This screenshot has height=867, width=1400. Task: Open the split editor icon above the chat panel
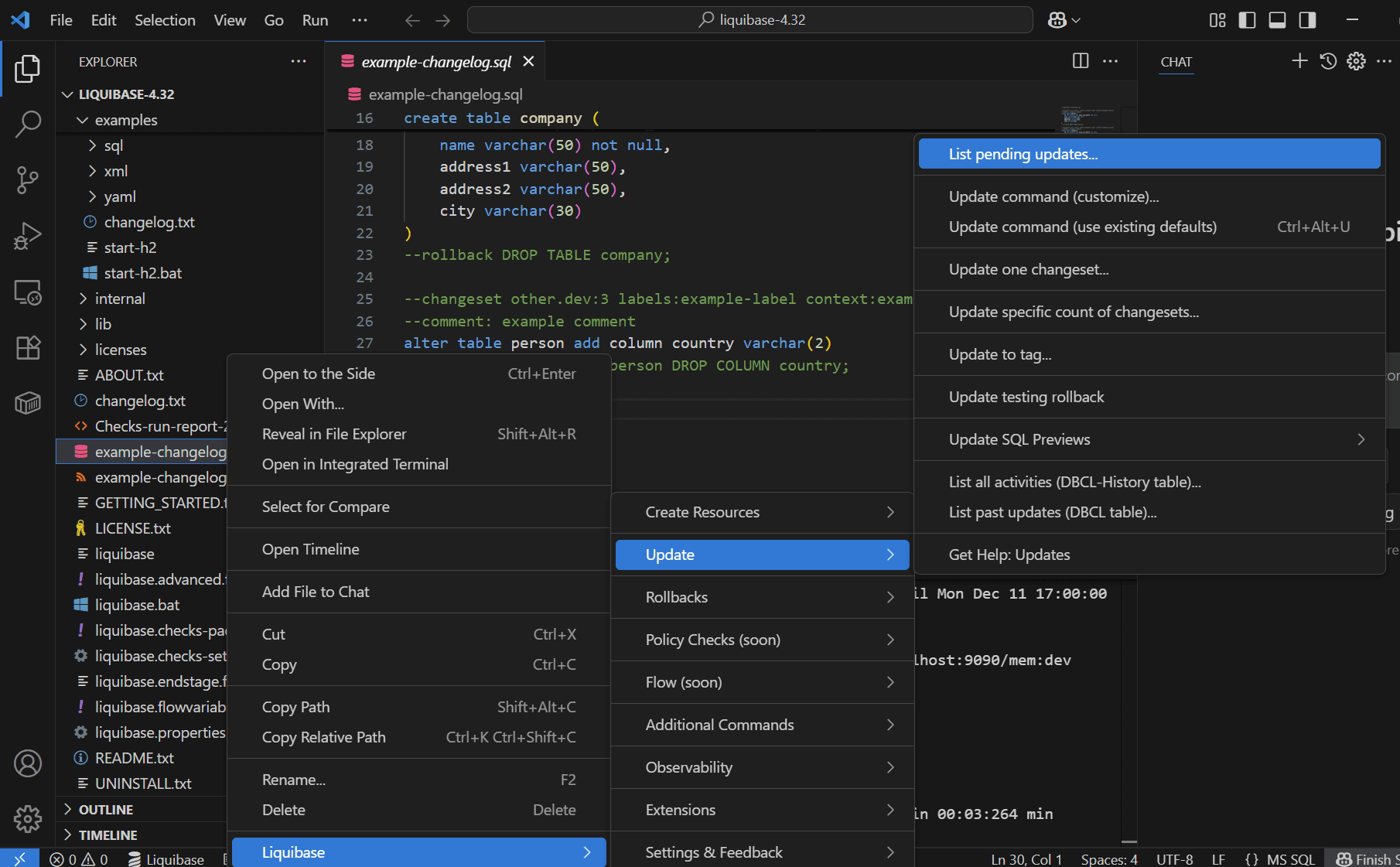tap(1081, 61)
